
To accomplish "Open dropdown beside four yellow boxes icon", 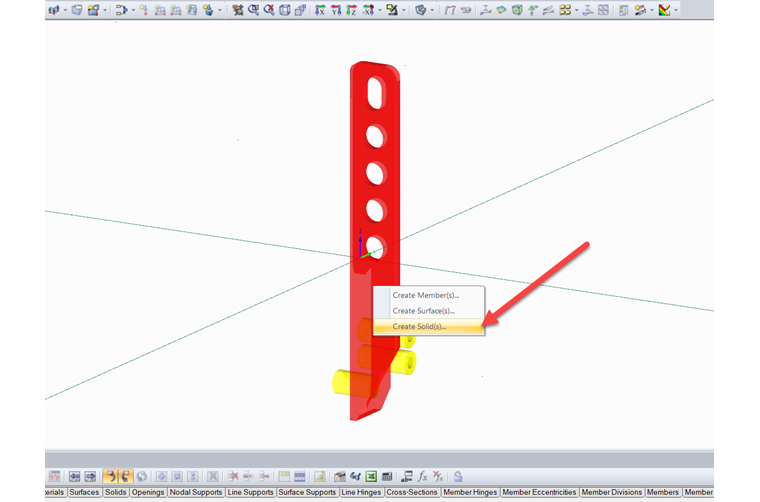I will [577, 10].
